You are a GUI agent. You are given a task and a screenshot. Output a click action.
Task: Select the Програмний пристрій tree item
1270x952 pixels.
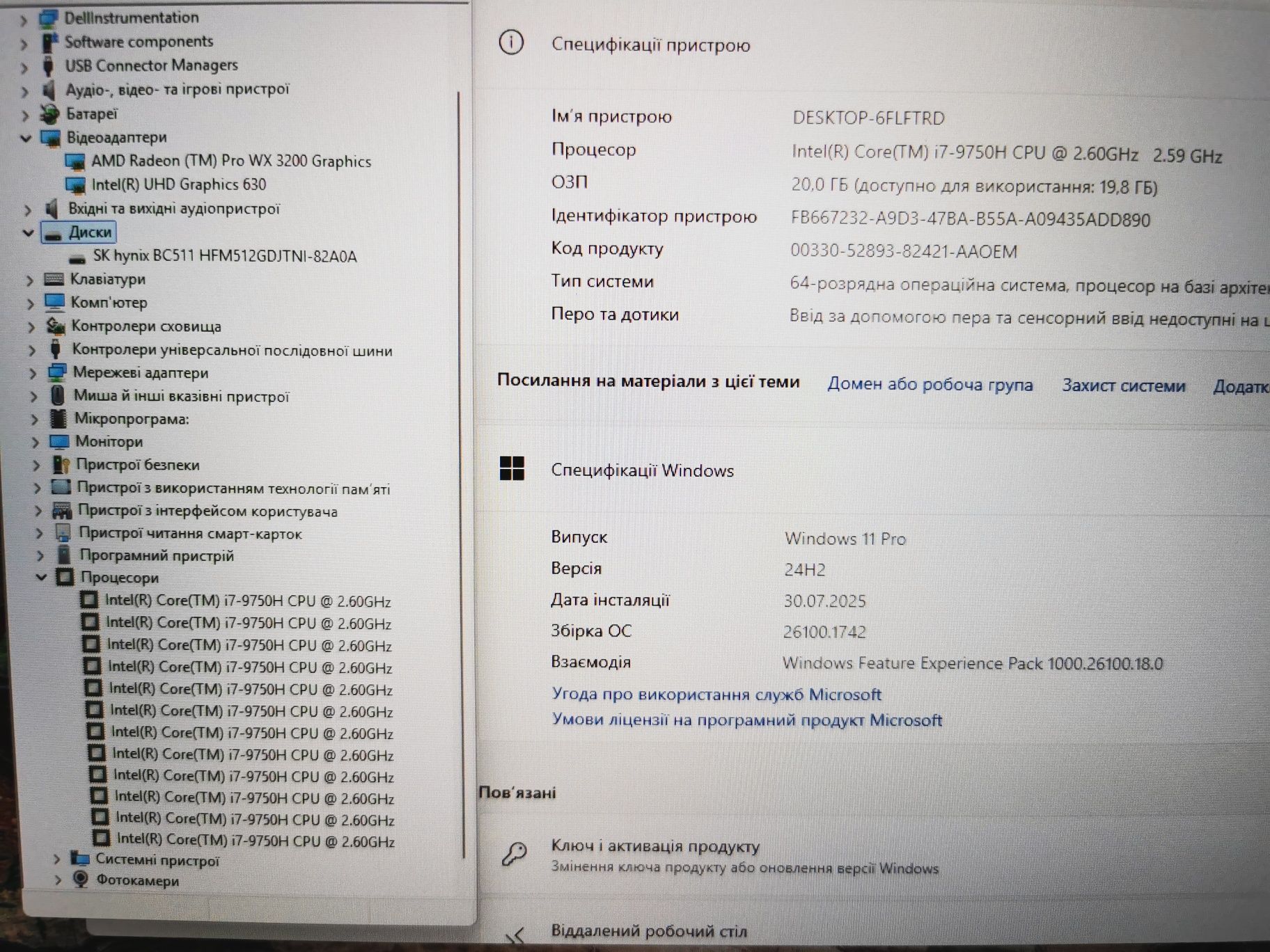click(156, 556)
